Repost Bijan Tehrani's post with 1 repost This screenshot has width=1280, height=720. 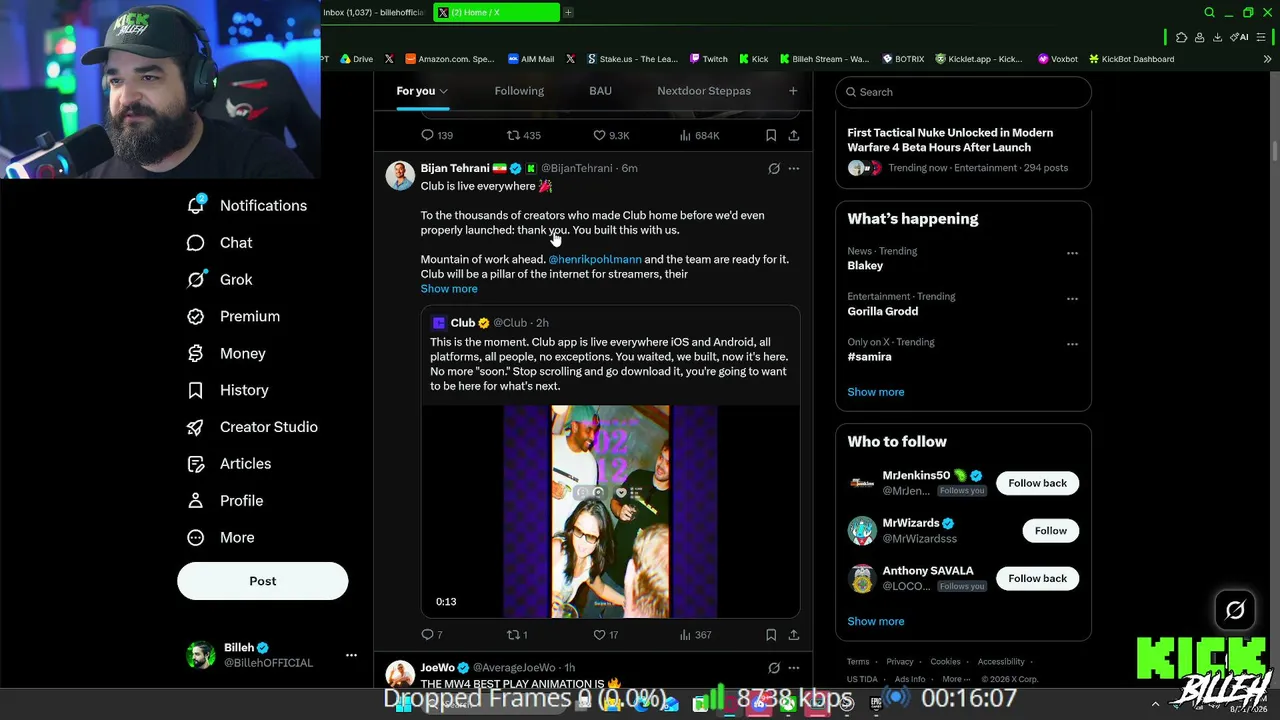coord(517,635)
